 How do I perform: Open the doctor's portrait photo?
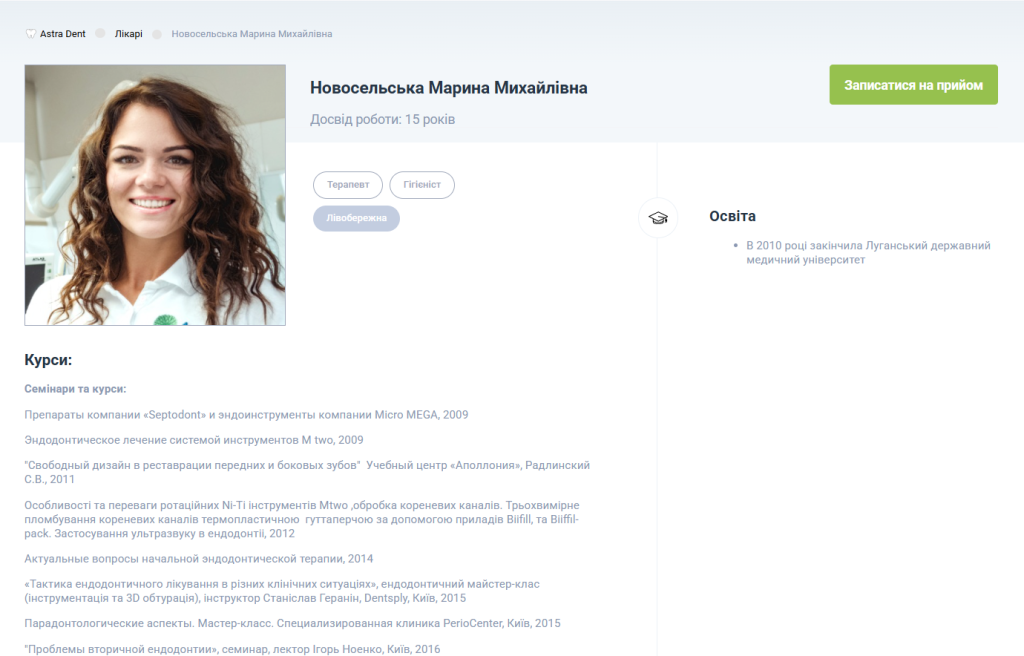click(155, 195)
